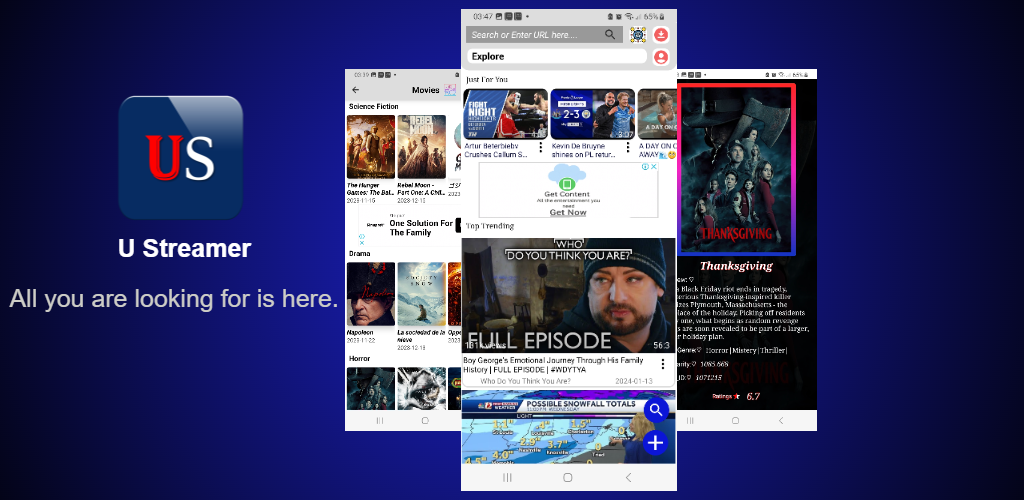Screen dimensions: 1024x500
Task: Tap the back arrow on Movies screen
Action: point(356,90)
